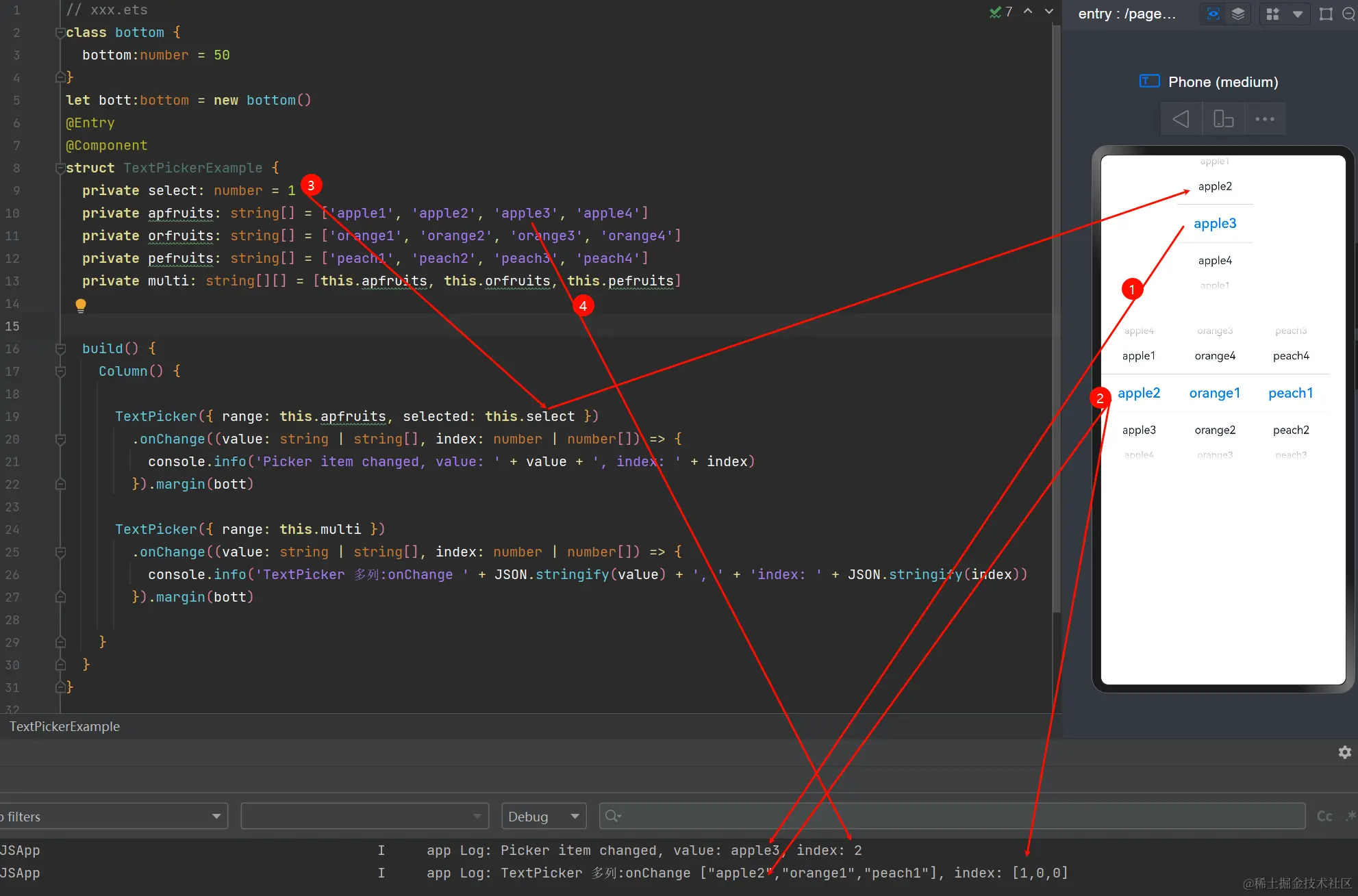The width and height of the screenshot is (1358, 896).
Task: Zoom out the previewer with magnifier icon
Action: click(1348, 14)
